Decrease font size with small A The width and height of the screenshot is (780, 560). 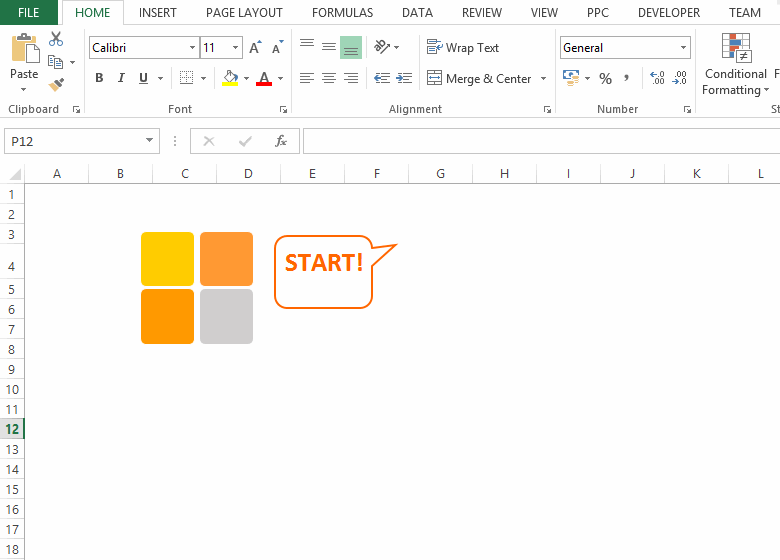click(x=277, y=48)
